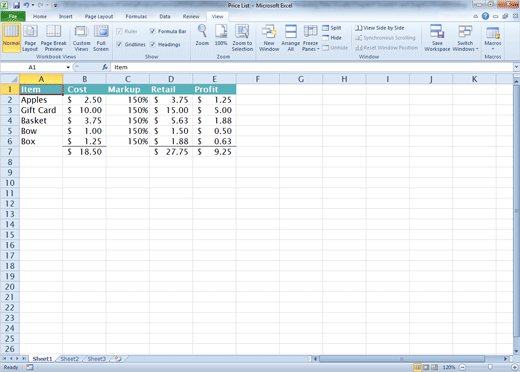
Task: Select column header C
Action: click(128, 79)
